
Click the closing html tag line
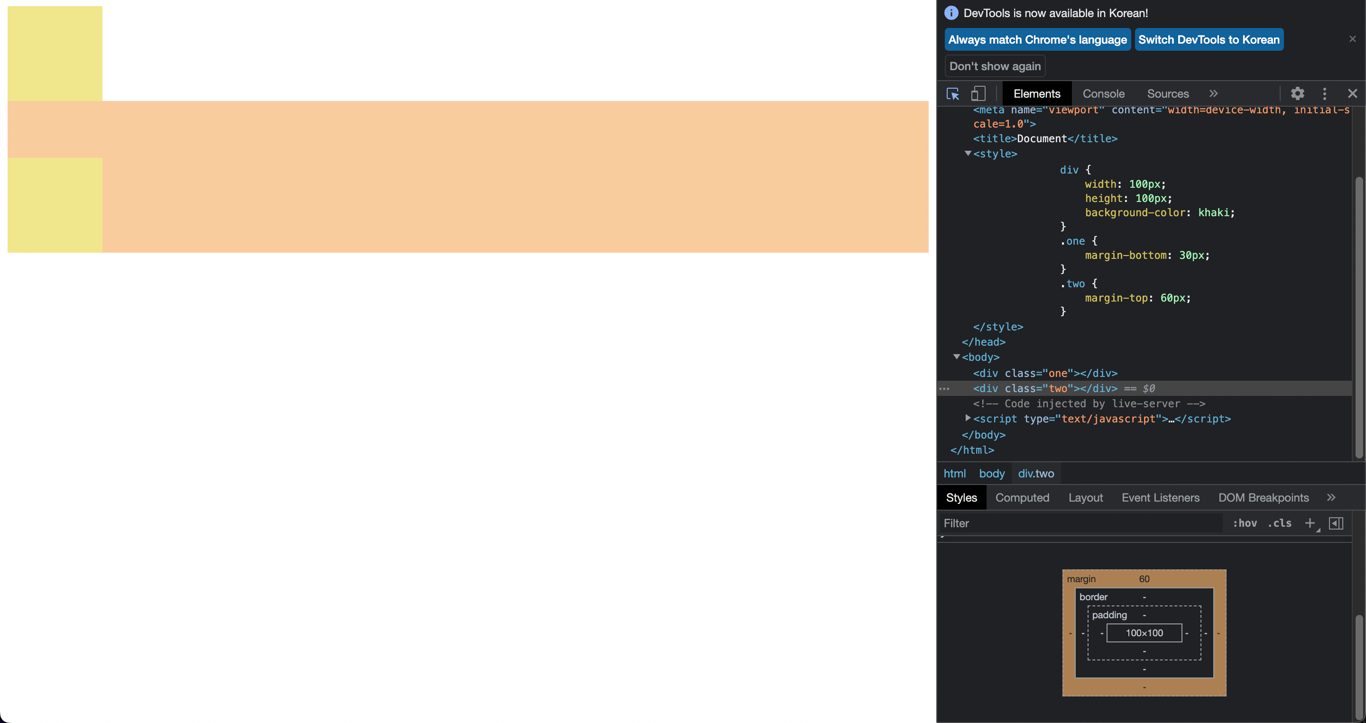[972, 450]
